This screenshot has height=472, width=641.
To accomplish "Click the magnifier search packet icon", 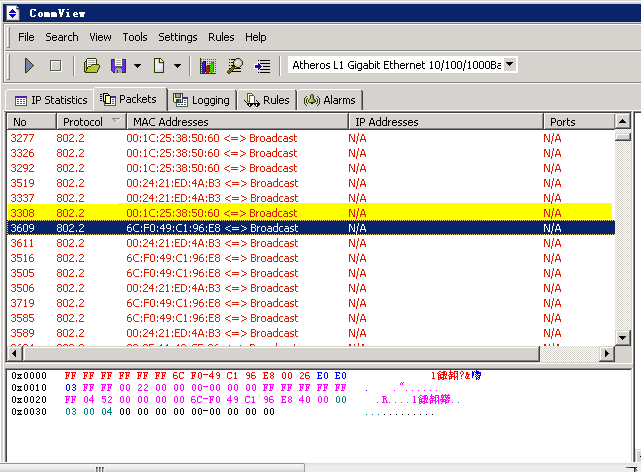I will 235,66.
